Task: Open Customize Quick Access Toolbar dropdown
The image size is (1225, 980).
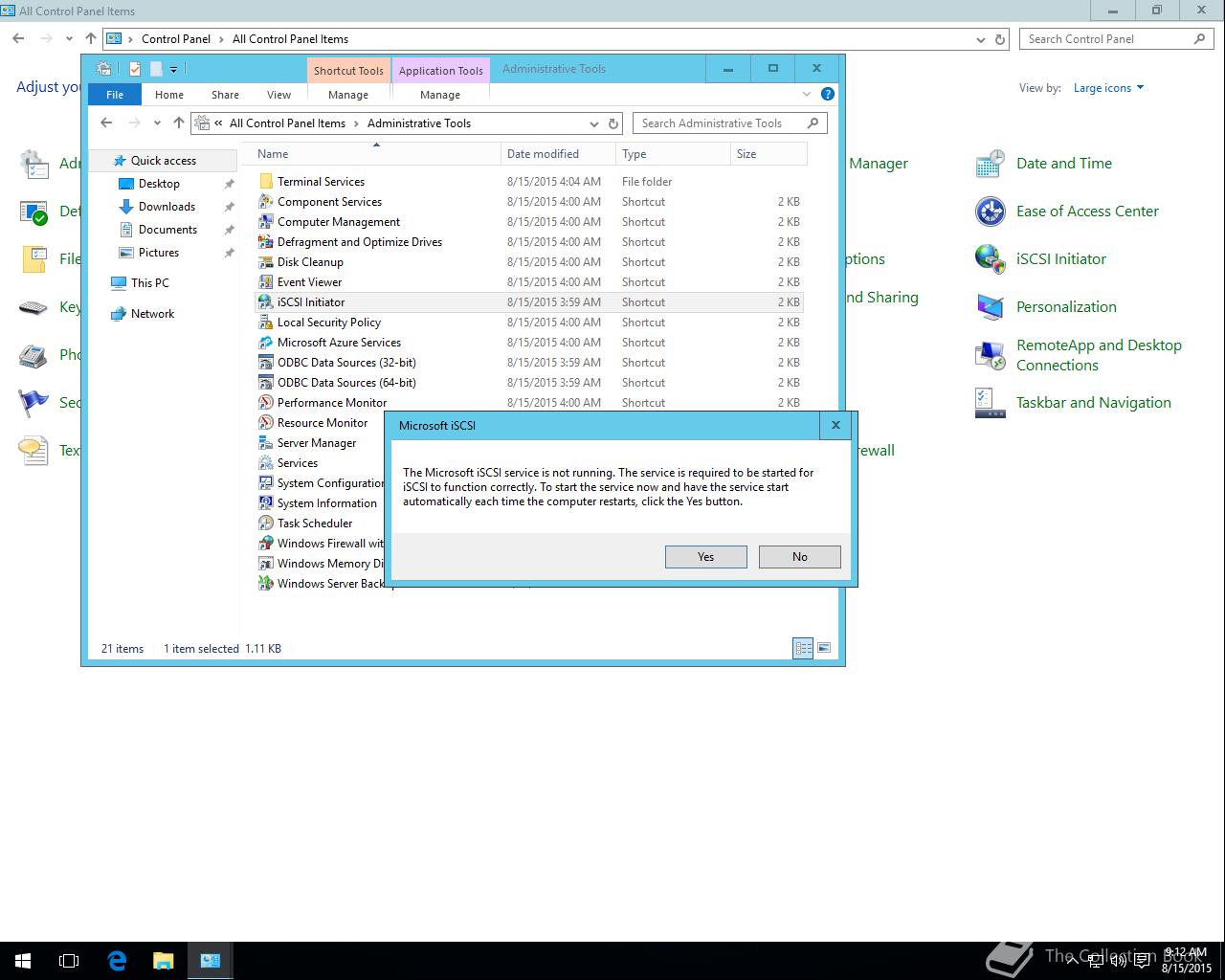Action: [173, 69]
